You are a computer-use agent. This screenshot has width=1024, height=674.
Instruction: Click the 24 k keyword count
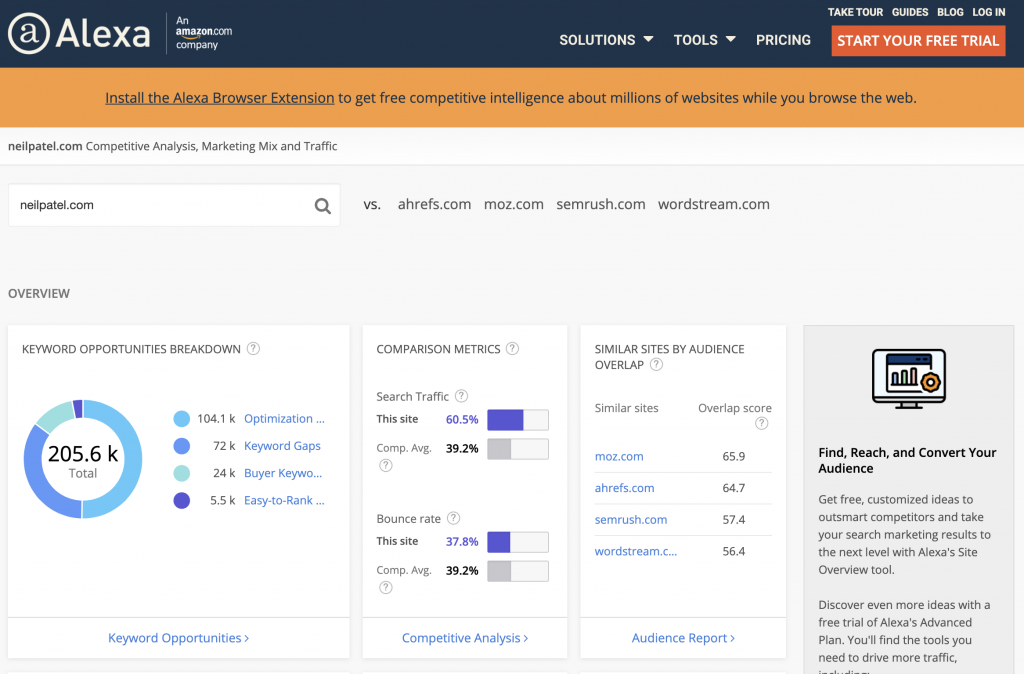click(224, 473)
